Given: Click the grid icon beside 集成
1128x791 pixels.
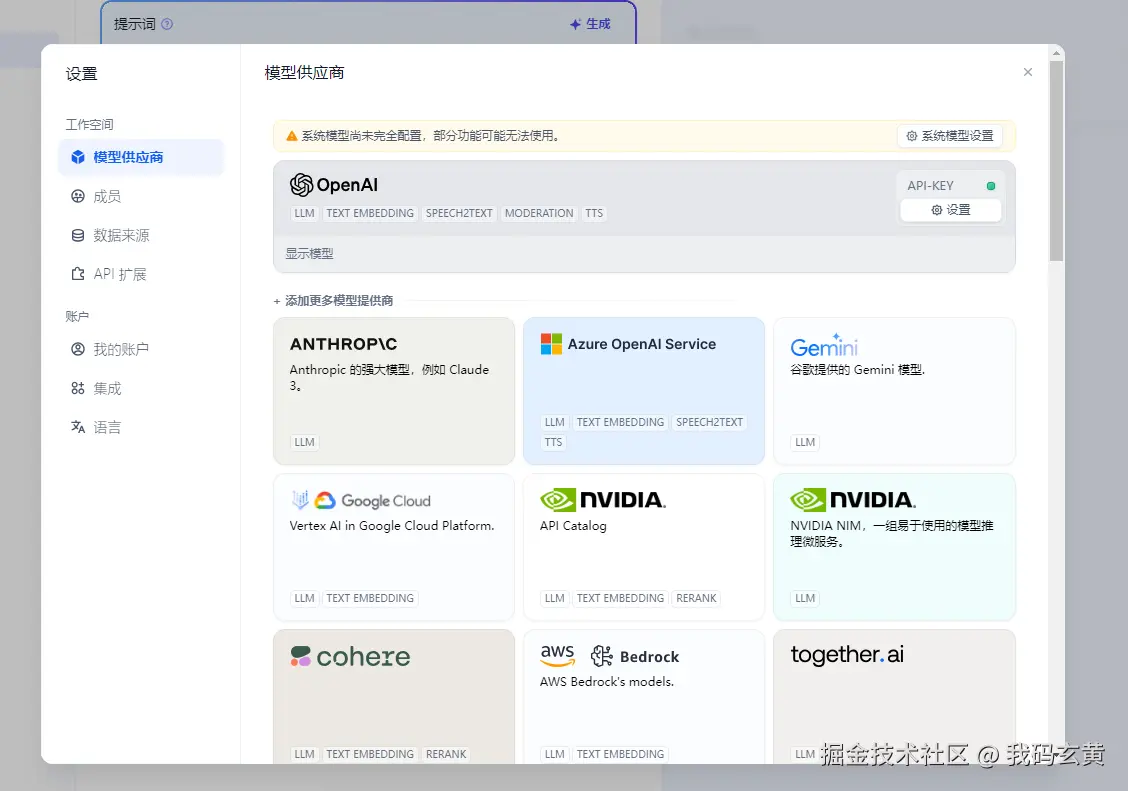Looking at the screenshot, I should 78,388.
